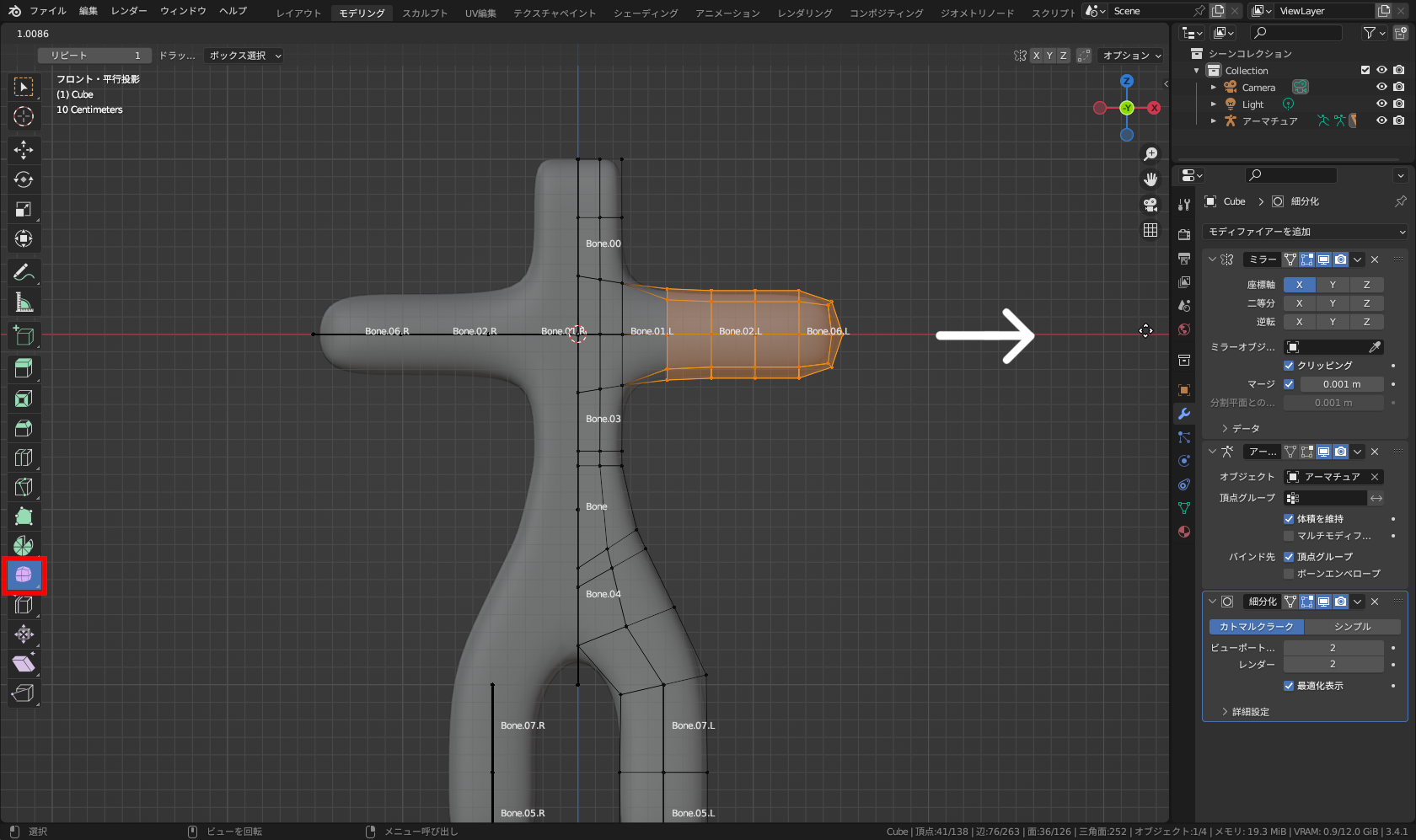Select the Measure ruler tool
The image size is (1416, 840).
[24, 302]
